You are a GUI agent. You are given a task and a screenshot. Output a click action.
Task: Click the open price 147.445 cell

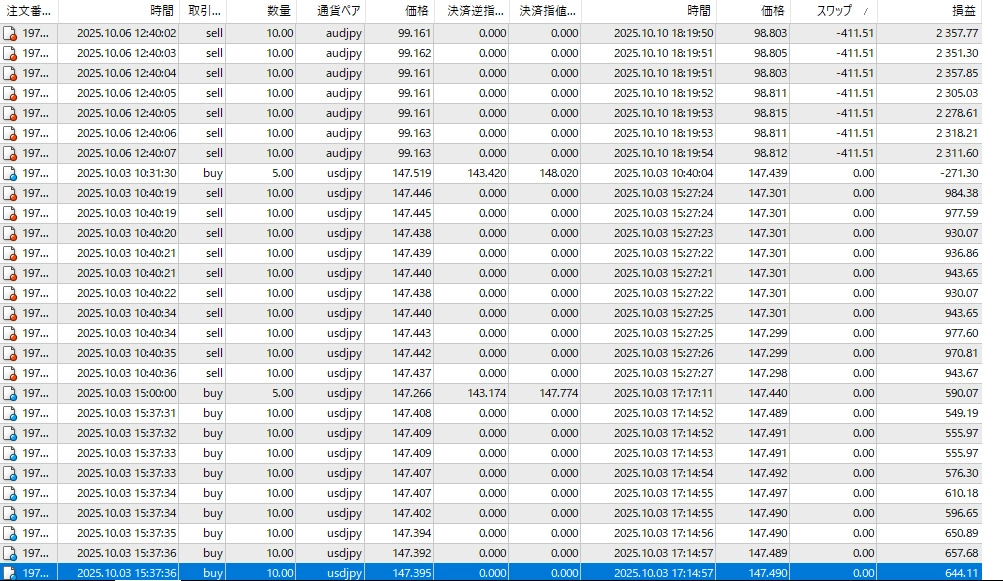pyautogui.click(x=412, y=214)
